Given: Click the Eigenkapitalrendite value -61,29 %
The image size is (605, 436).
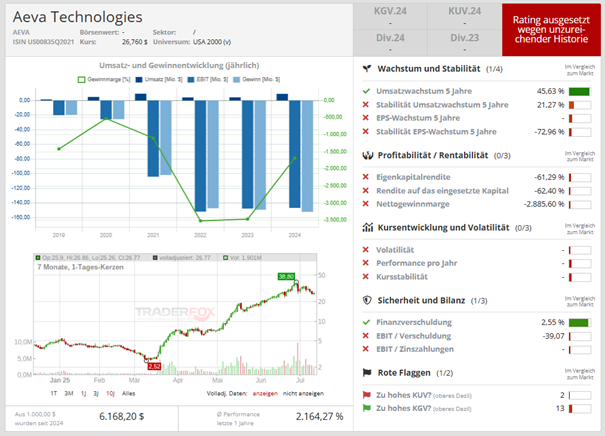Looking at the screenshot, I should (549, 177).
